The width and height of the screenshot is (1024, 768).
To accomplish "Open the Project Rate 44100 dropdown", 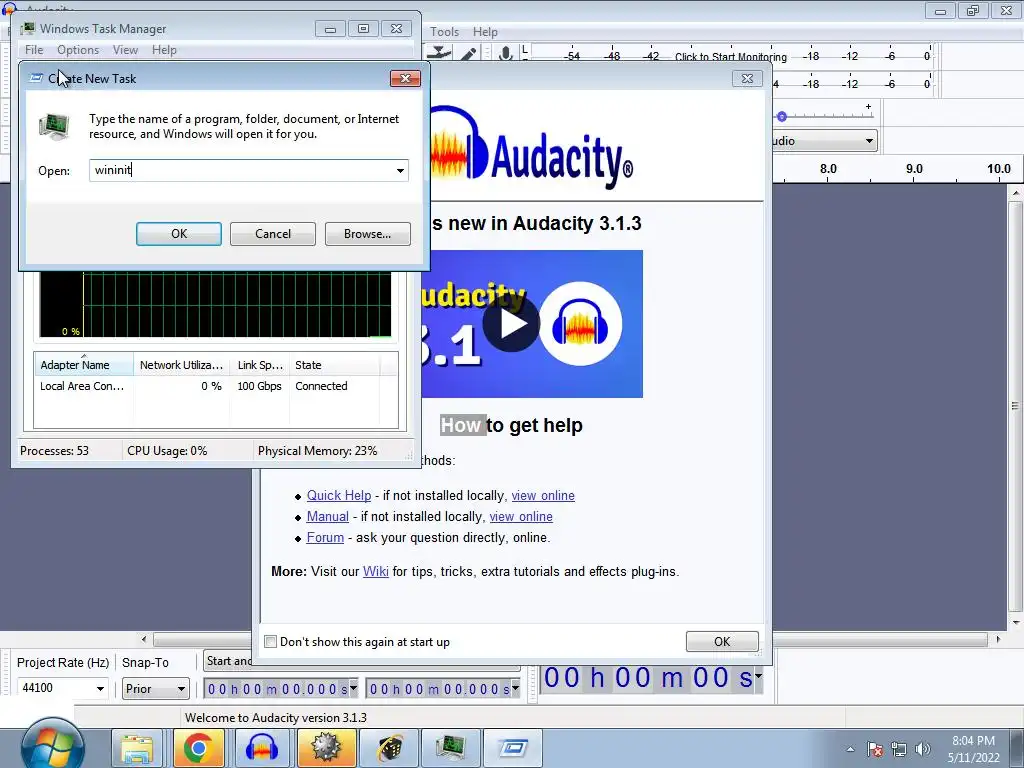I will point(100,688).
